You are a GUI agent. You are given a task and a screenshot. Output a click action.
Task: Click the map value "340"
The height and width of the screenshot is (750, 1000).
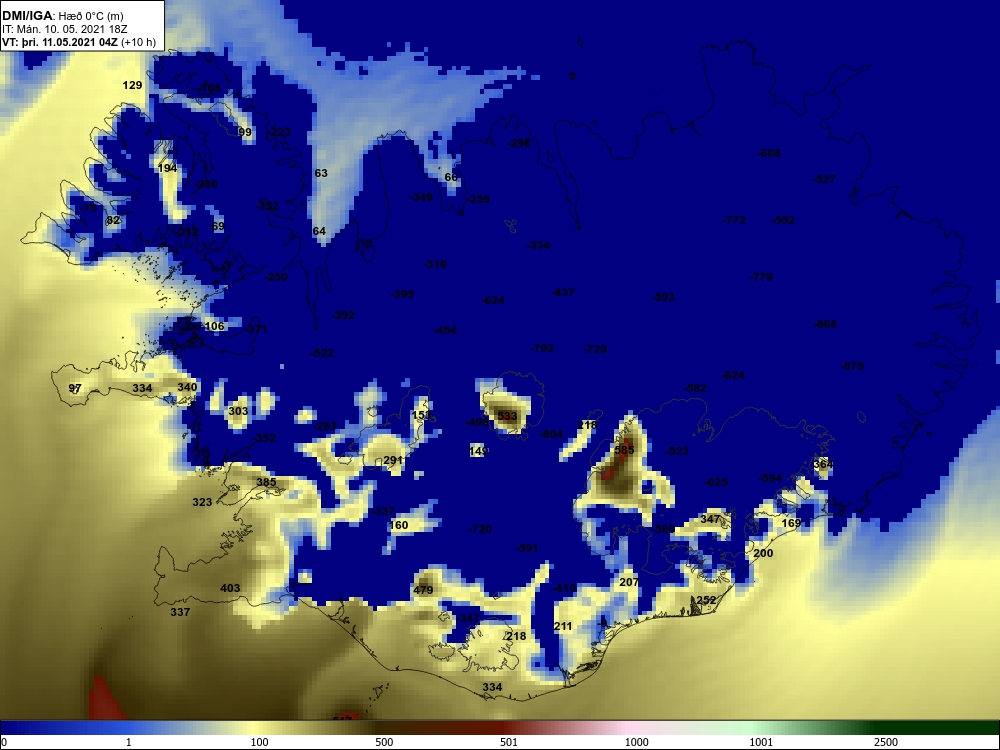pos(187,388)
